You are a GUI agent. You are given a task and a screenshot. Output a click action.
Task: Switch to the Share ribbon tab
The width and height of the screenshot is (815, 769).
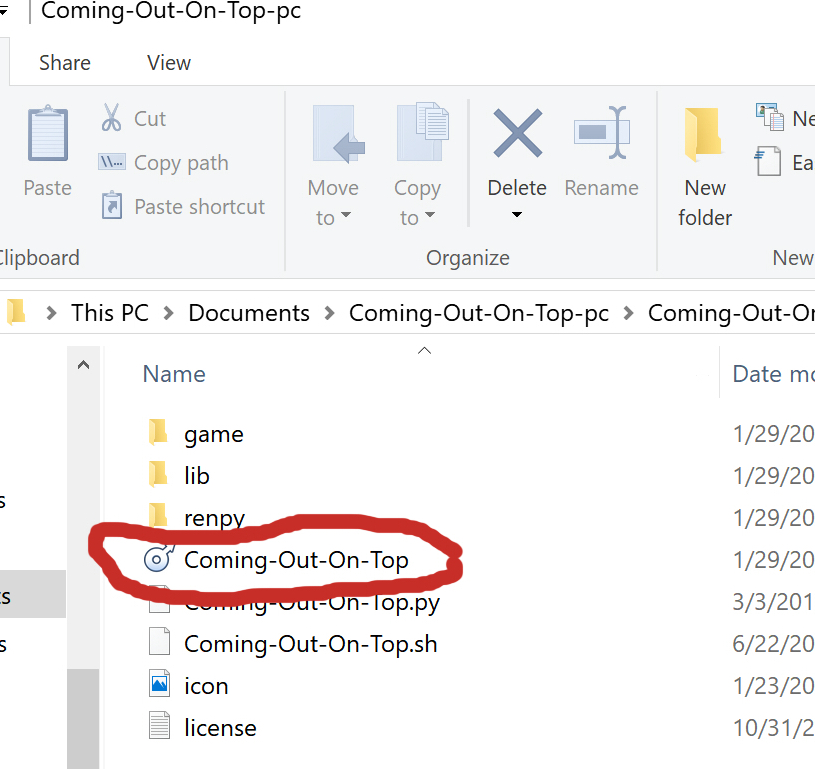click(x=64, y=62)
